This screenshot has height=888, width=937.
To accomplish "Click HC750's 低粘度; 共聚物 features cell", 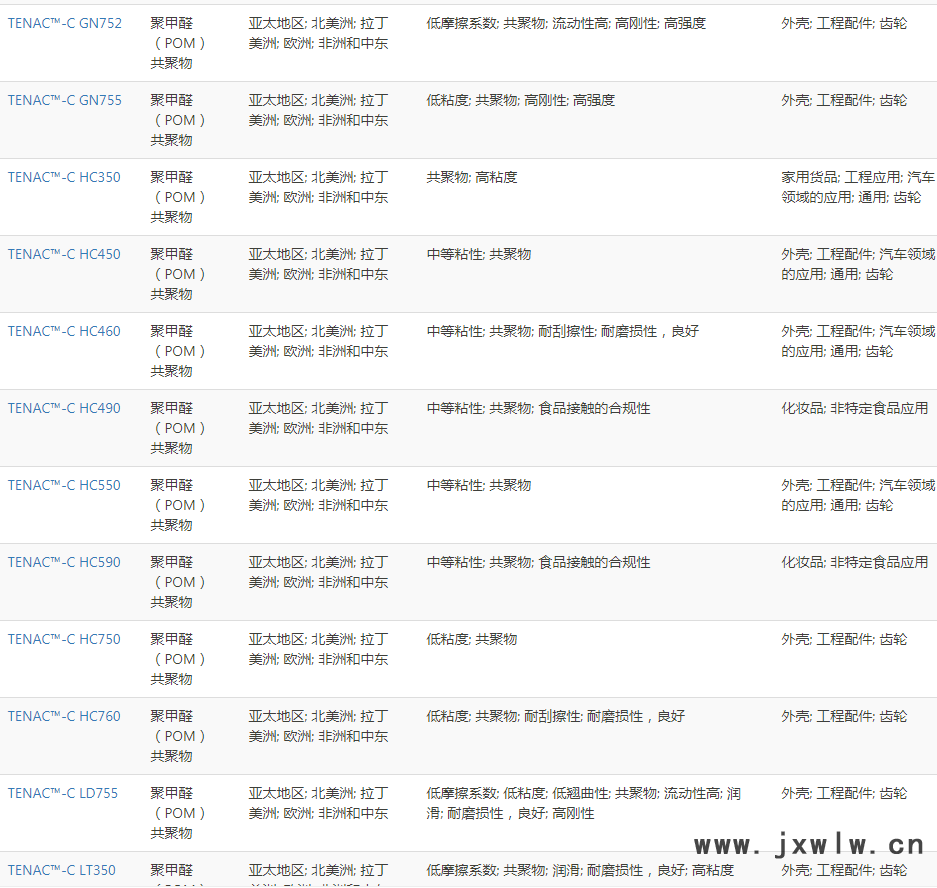I will tap(472, 639).
